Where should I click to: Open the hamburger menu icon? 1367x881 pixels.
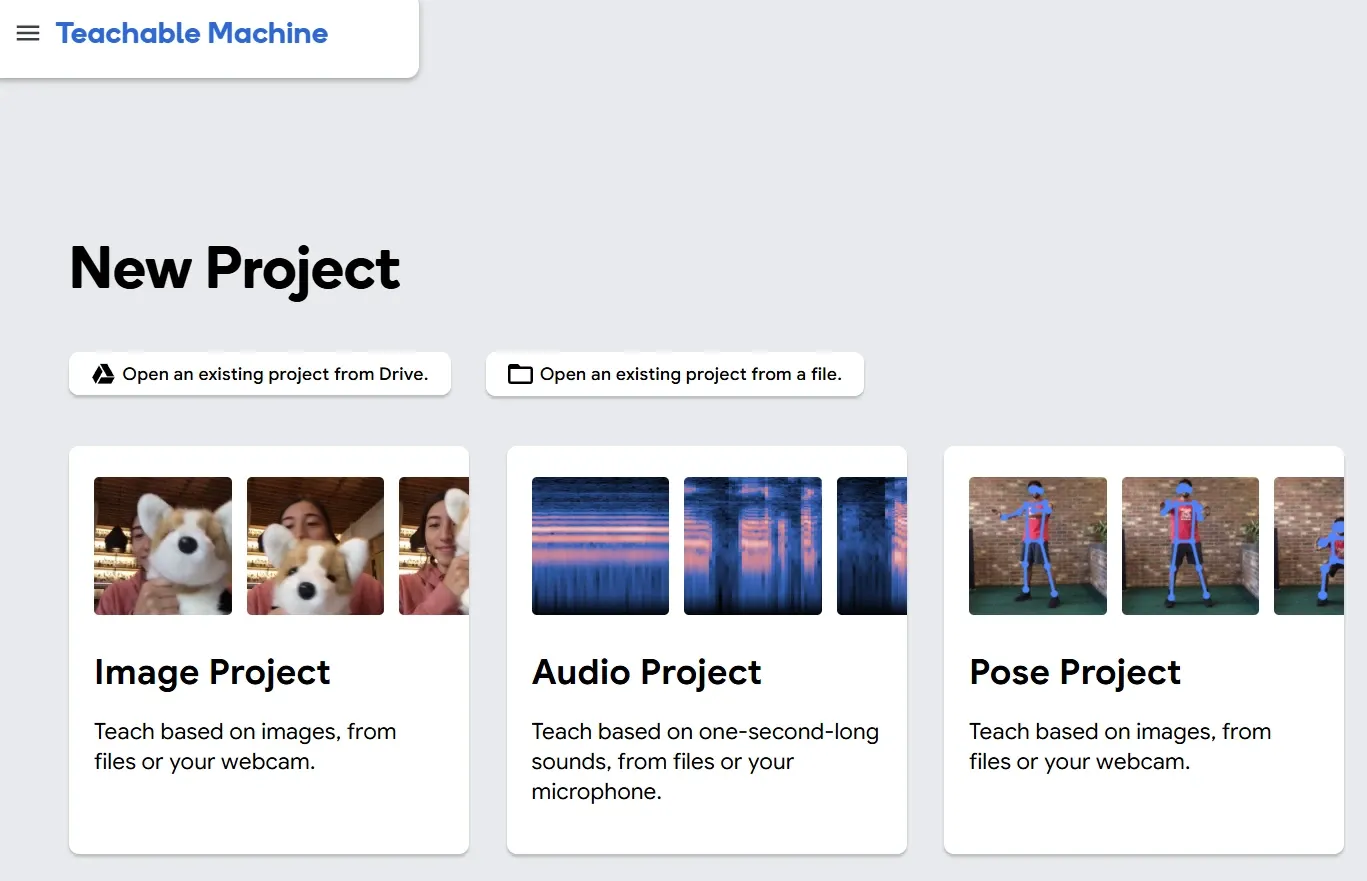pyautogui.click(x=28, y=33)
